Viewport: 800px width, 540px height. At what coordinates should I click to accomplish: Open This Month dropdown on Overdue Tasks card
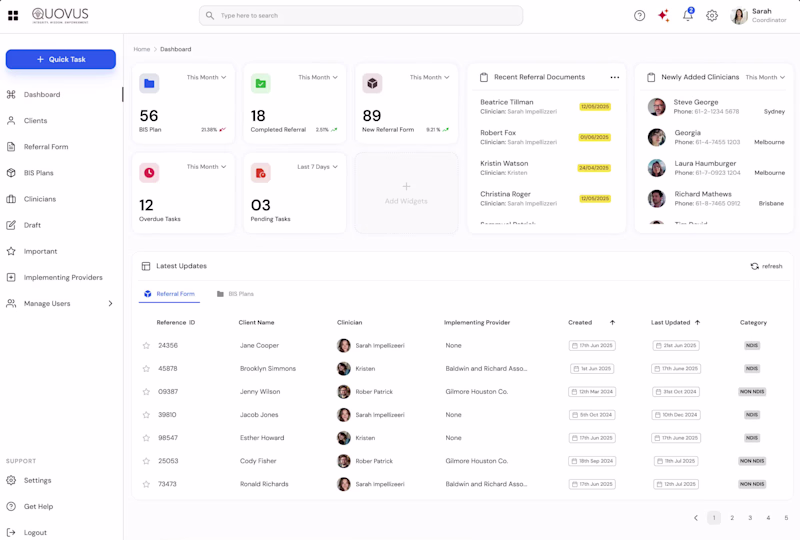pyautogui.click(x=206, y=167)
